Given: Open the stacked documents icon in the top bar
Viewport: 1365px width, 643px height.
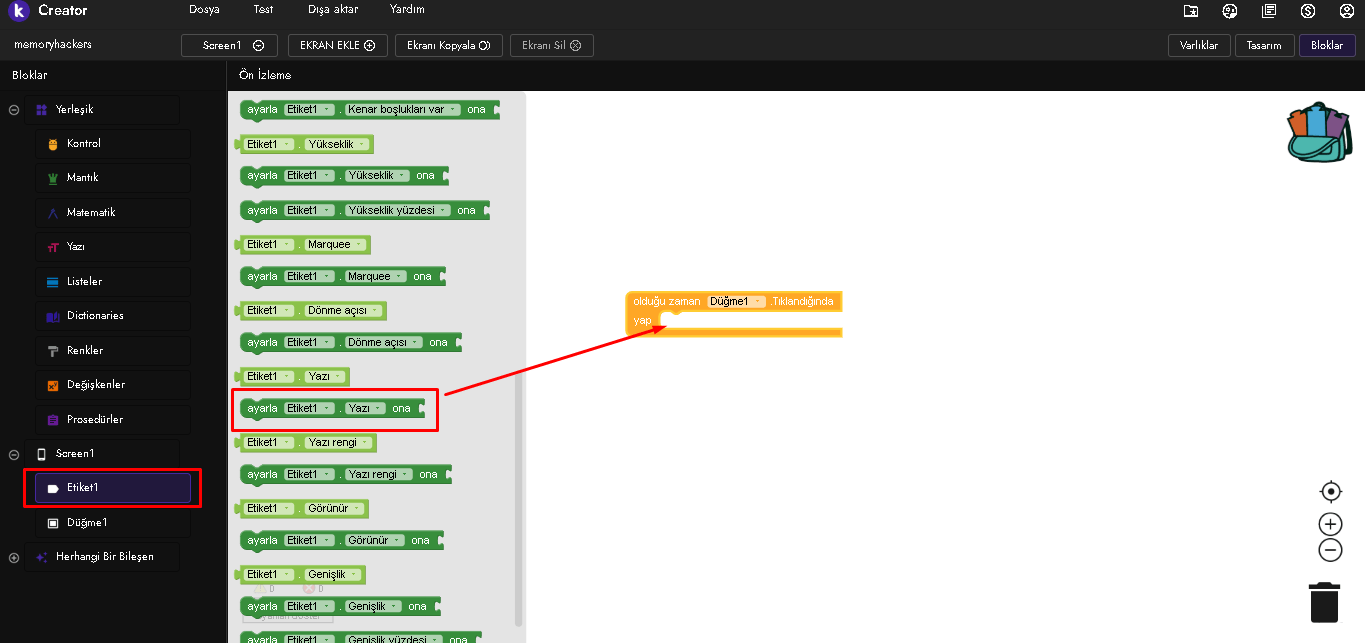Looking at the screenshot, I should pos(1269,11).
